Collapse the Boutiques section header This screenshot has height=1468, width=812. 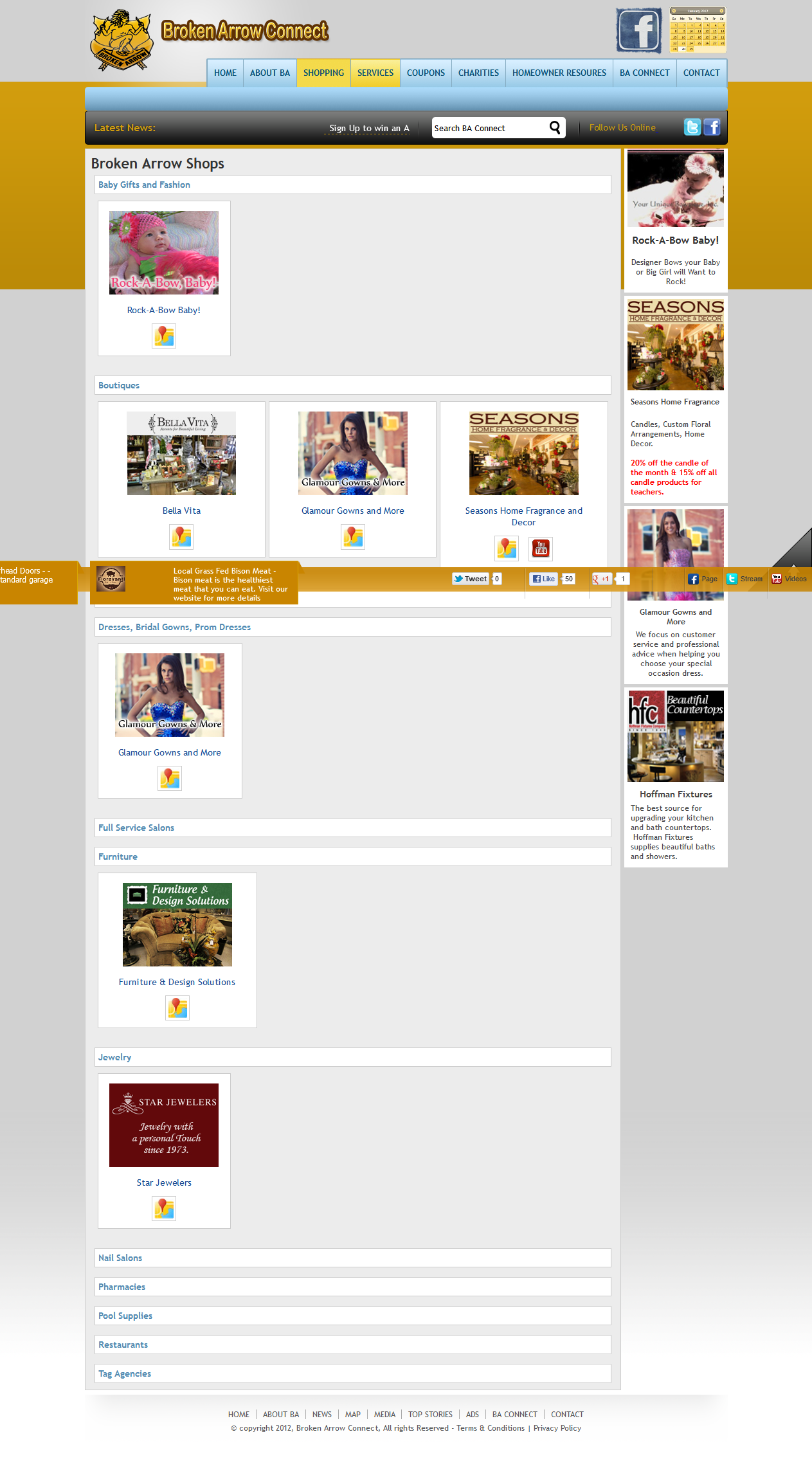click(353, 385)
